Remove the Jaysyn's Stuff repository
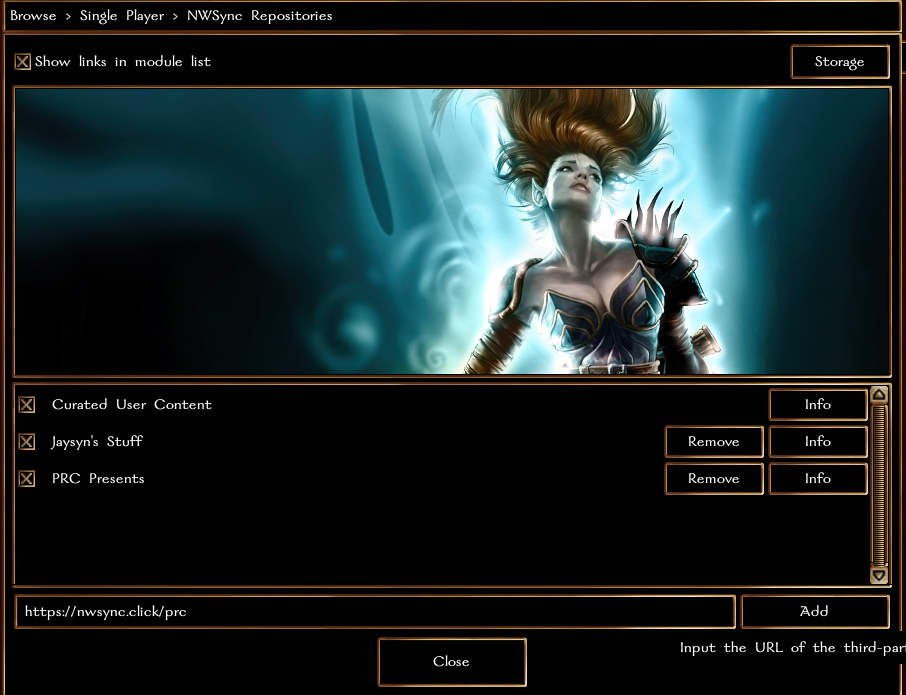The height and width of the screenshot is (695, 906). pyautogui.click(x=714, y=441)
